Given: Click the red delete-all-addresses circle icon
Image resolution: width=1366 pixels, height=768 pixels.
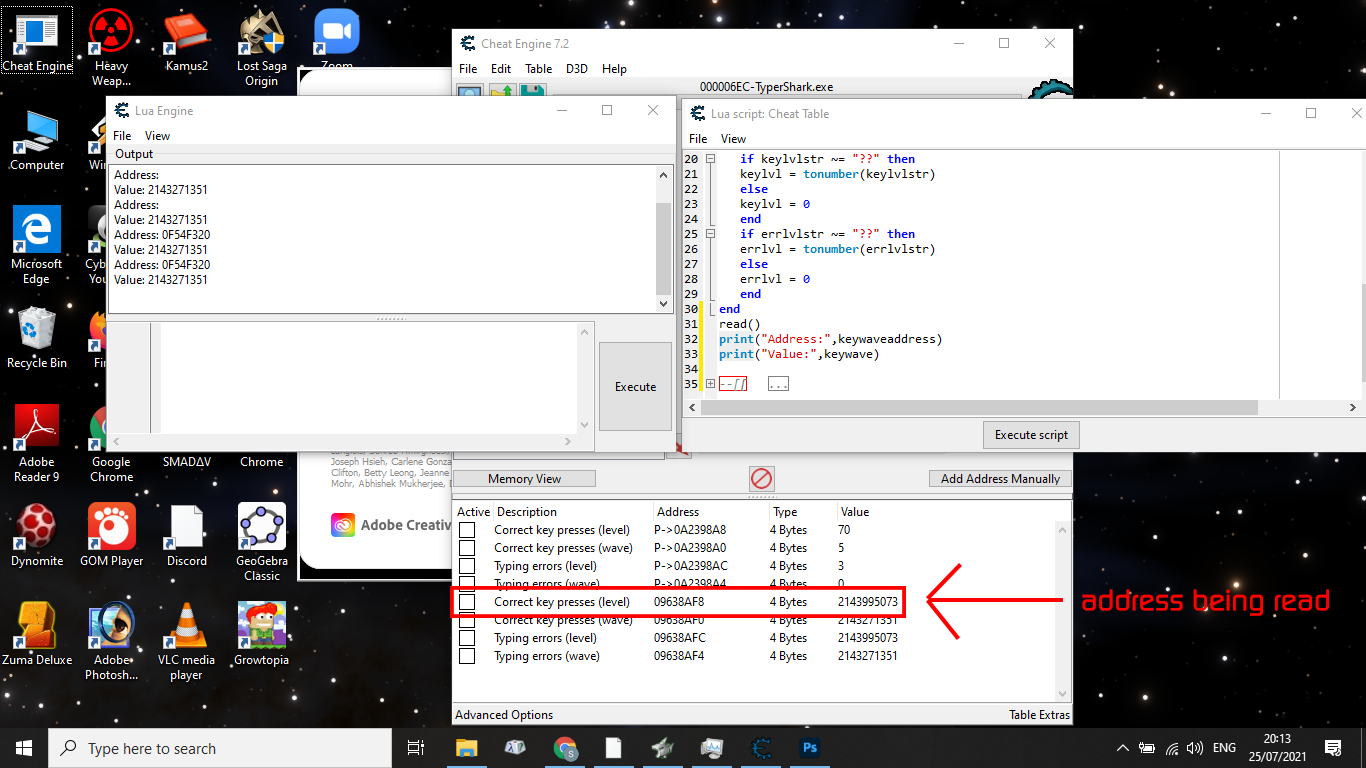Looking at the screenshot, I should coord(762,478).
